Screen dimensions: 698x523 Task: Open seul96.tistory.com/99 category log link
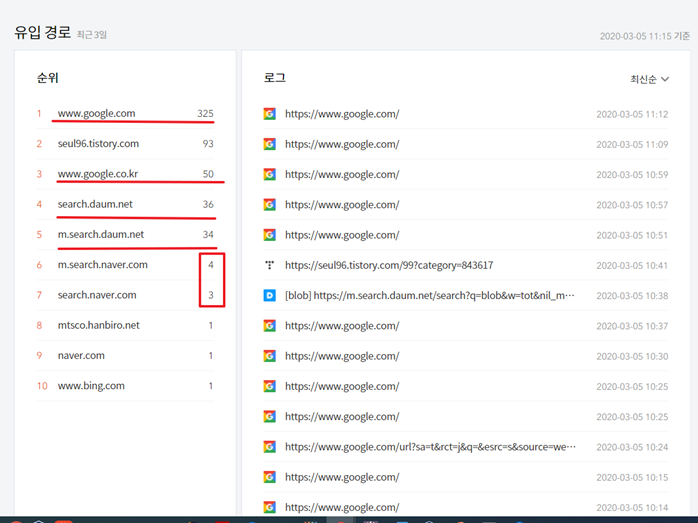389,265
